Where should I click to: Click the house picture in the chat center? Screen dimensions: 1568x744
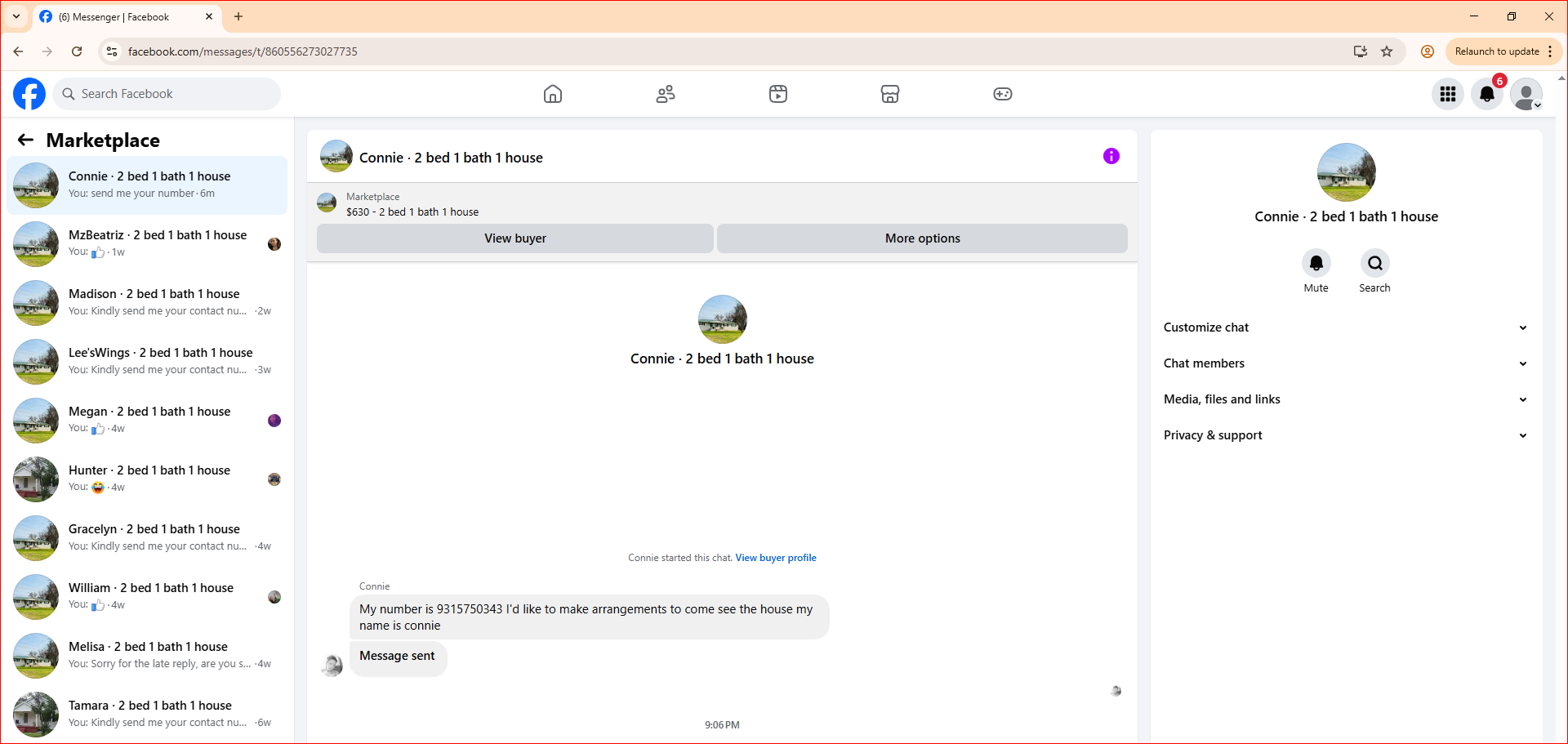[723, 319]
